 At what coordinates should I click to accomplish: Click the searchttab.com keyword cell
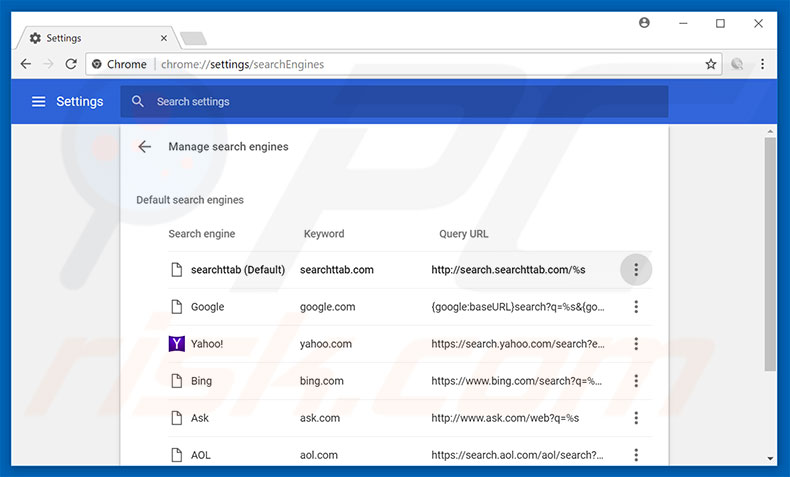[x=337, y=269]
